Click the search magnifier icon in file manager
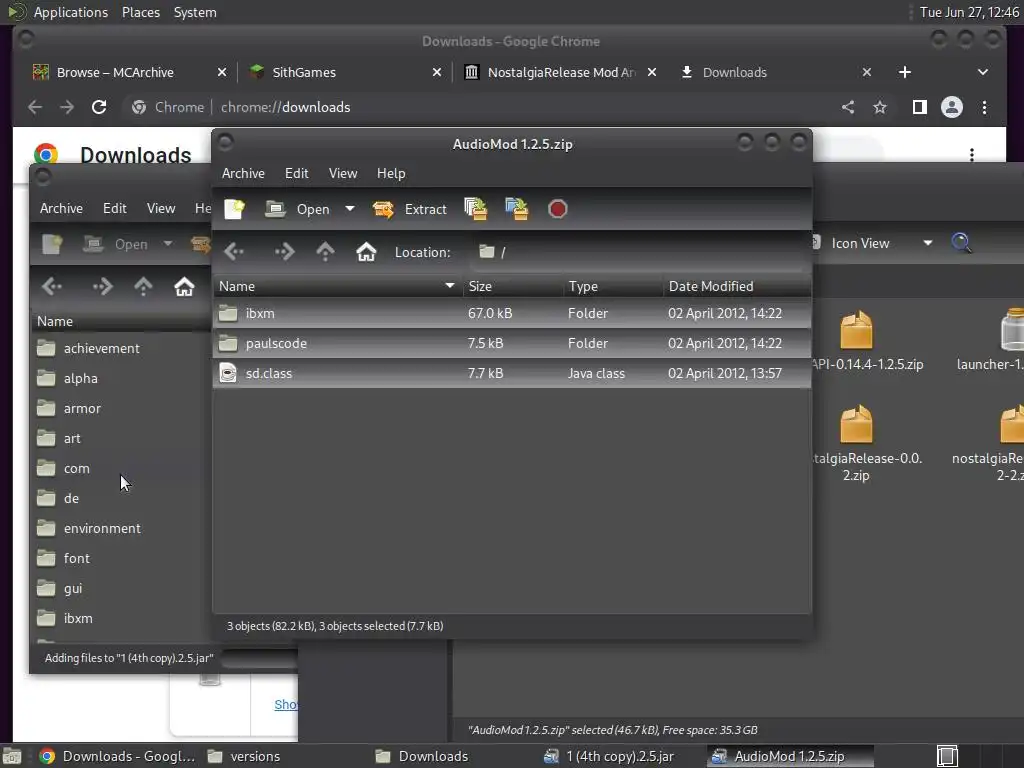Image resolution: width=1024 pixels, height=768 pixels. click(961, 243)
